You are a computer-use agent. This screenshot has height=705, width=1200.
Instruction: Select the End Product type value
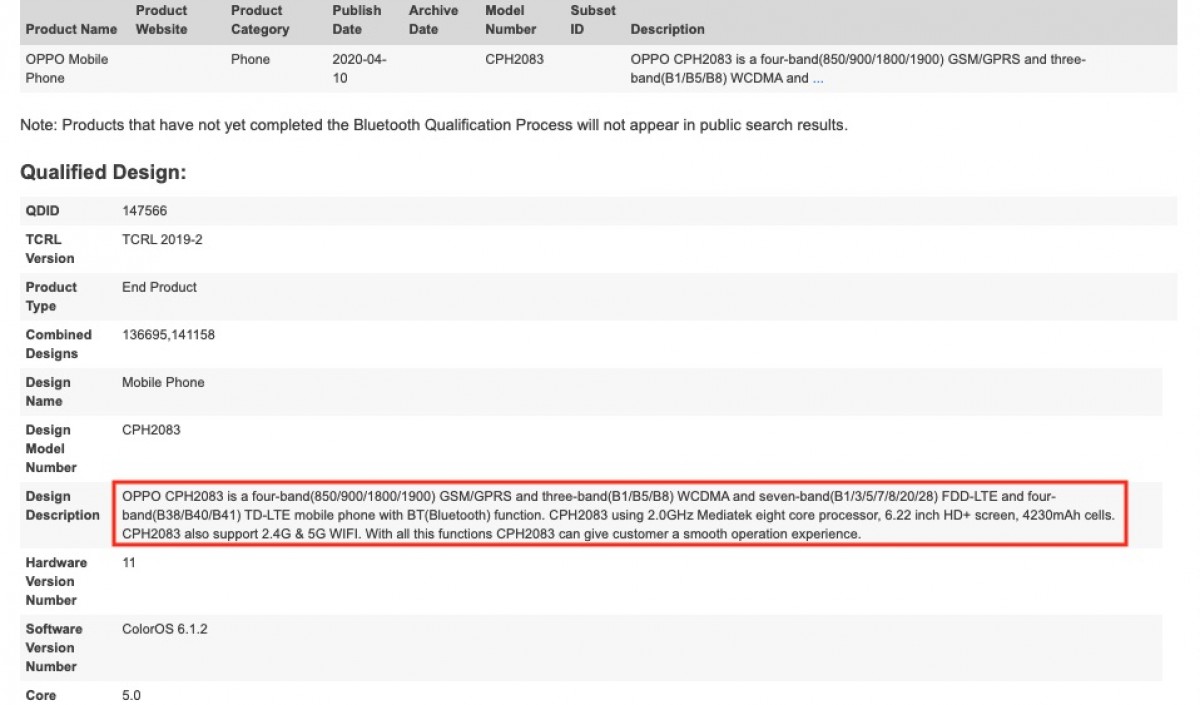point(159,287)
